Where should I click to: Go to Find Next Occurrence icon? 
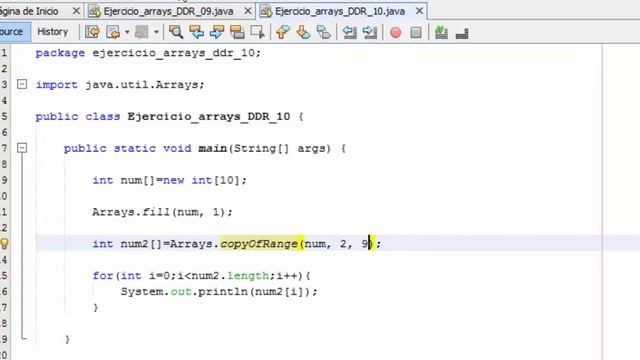(x=217, y=32)
